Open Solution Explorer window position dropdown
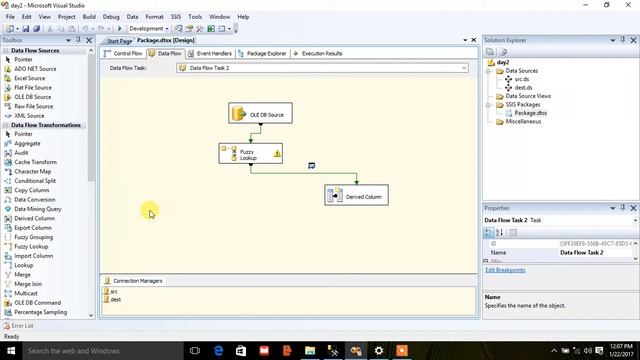This screenshot has width=640, height=360. [613, 40]
